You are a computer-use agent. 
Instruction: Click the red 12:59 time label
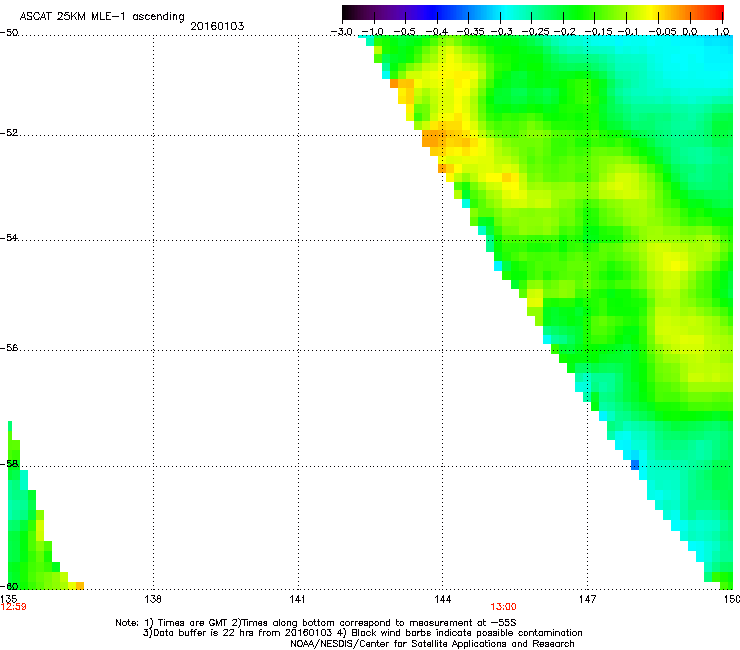13,607
